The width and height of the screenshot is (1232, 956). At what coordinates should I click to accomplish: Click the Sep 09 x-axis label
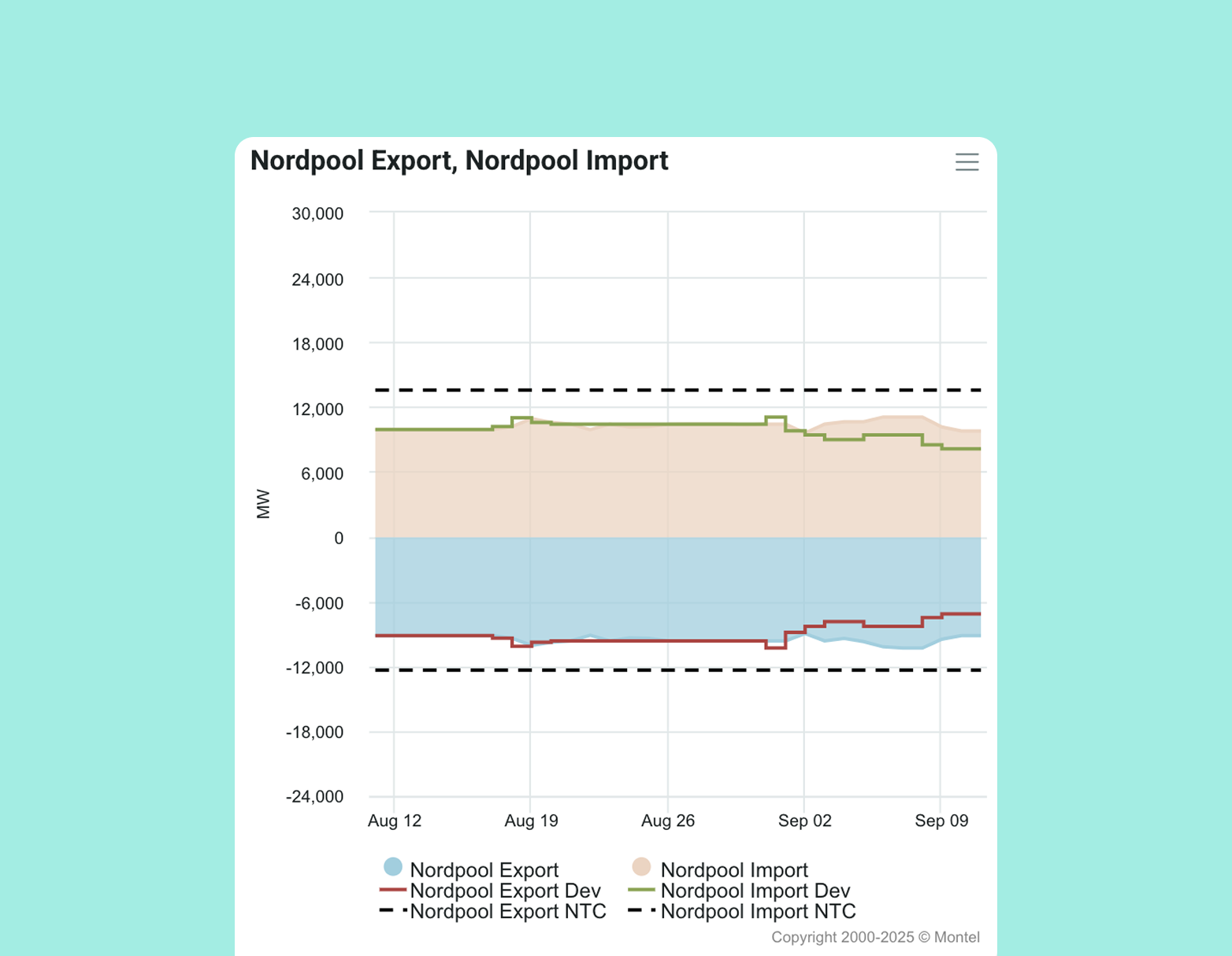point(941,821)
